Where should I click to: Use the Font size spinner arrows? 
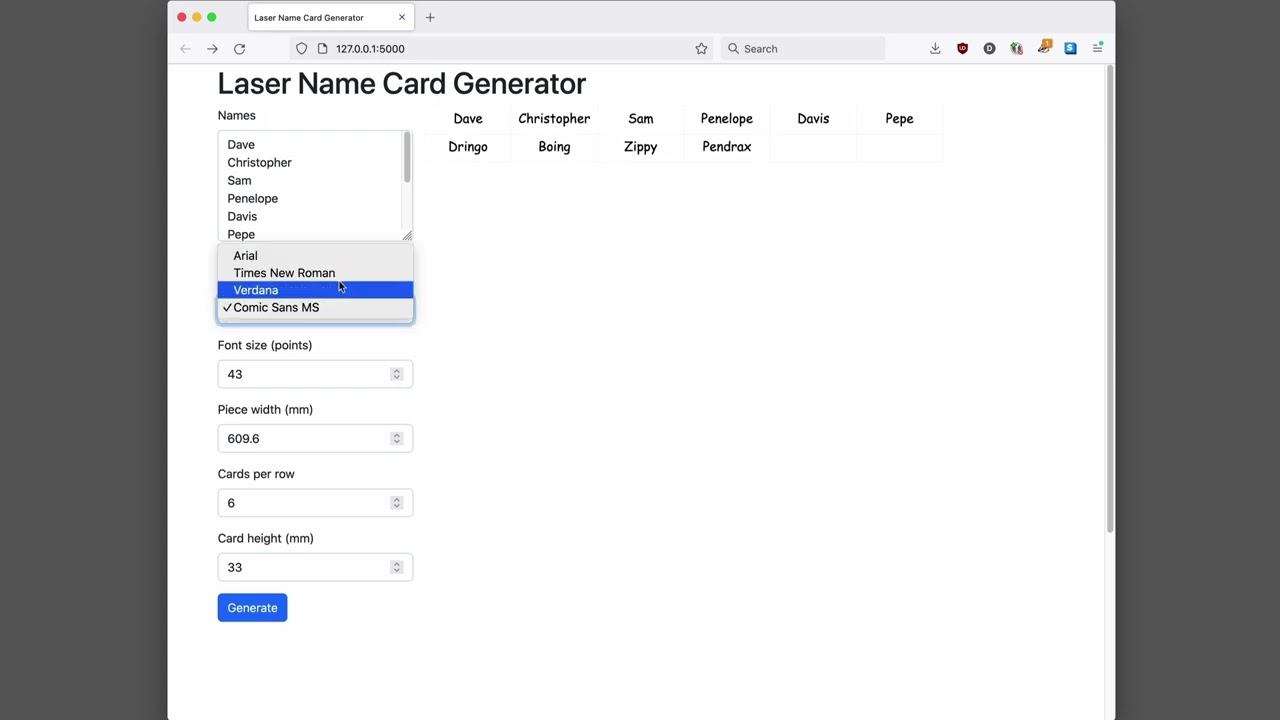tap(396, 374)
